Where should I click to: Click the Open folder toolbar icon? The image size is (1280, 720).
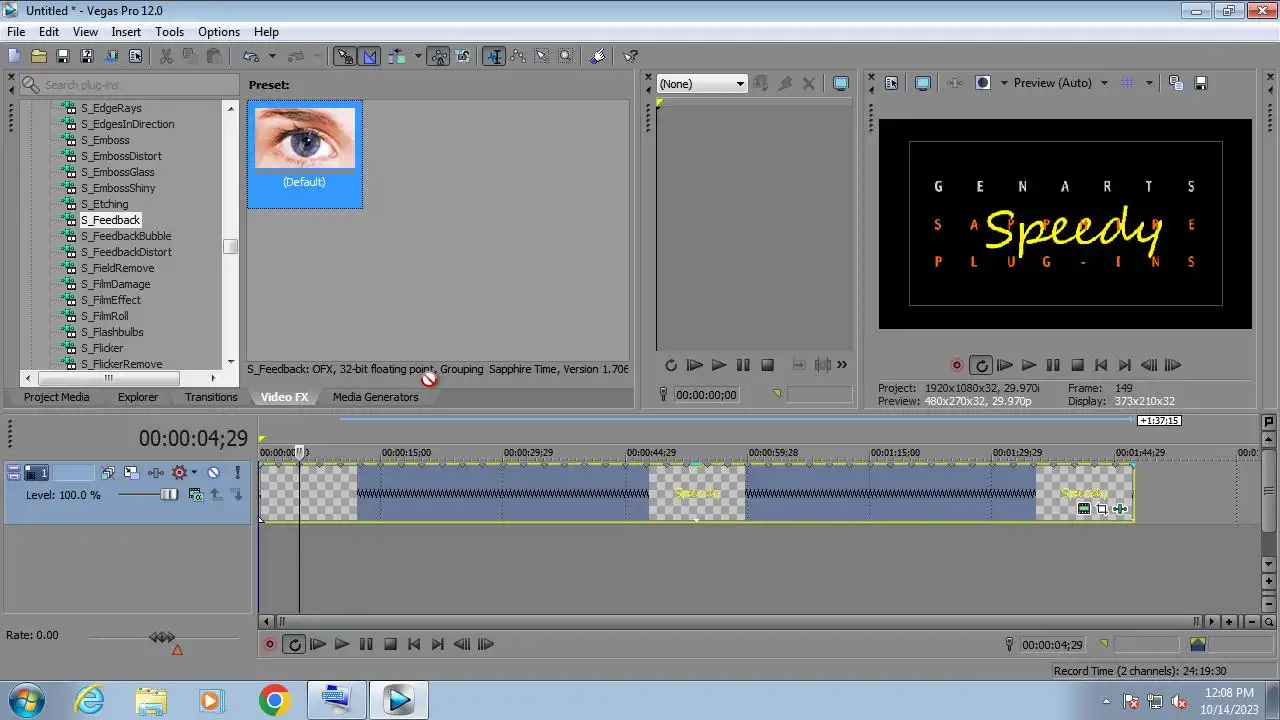(x=38, y=57)
